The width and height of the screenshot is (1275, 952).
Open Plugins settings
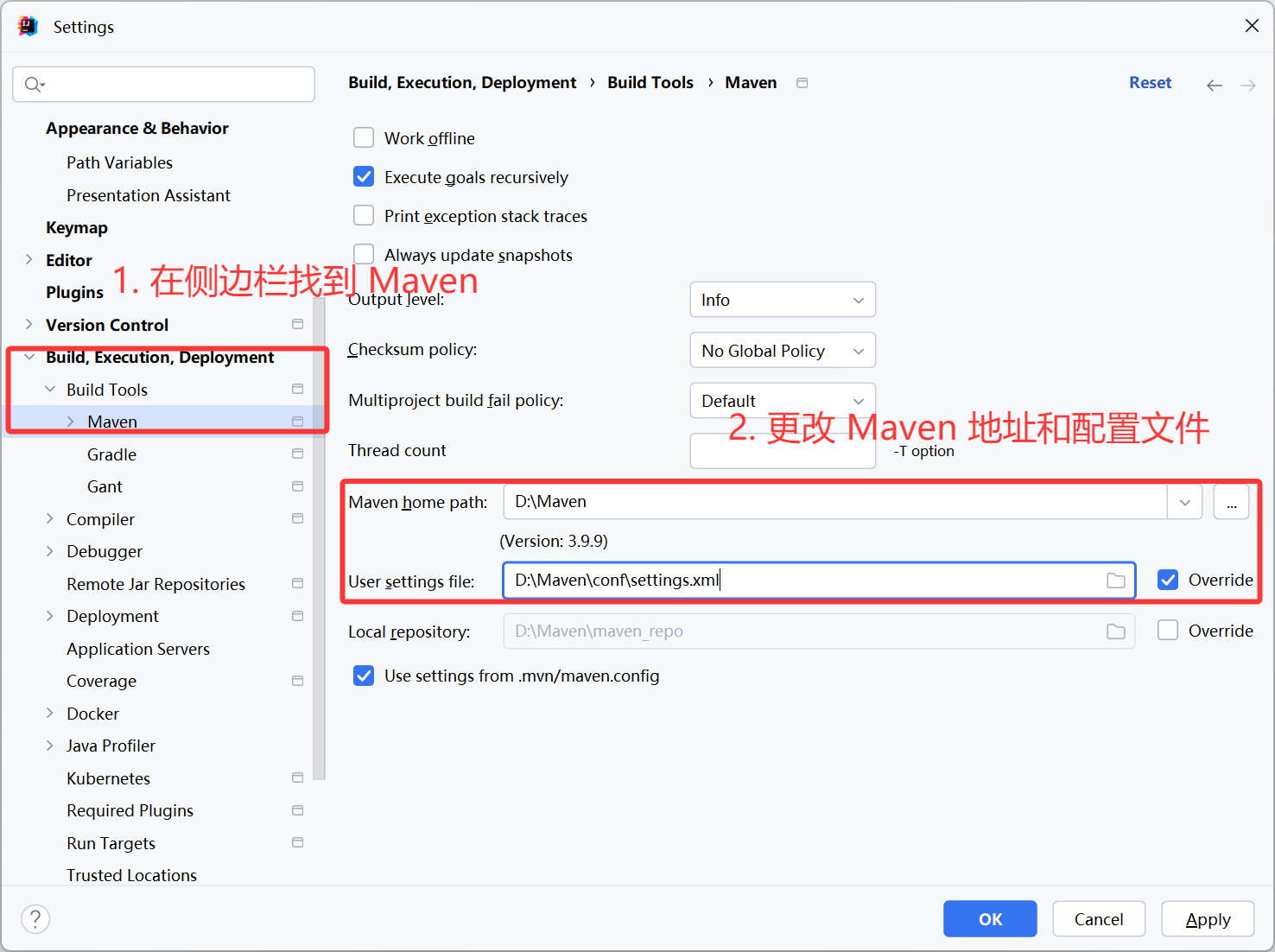74,292
